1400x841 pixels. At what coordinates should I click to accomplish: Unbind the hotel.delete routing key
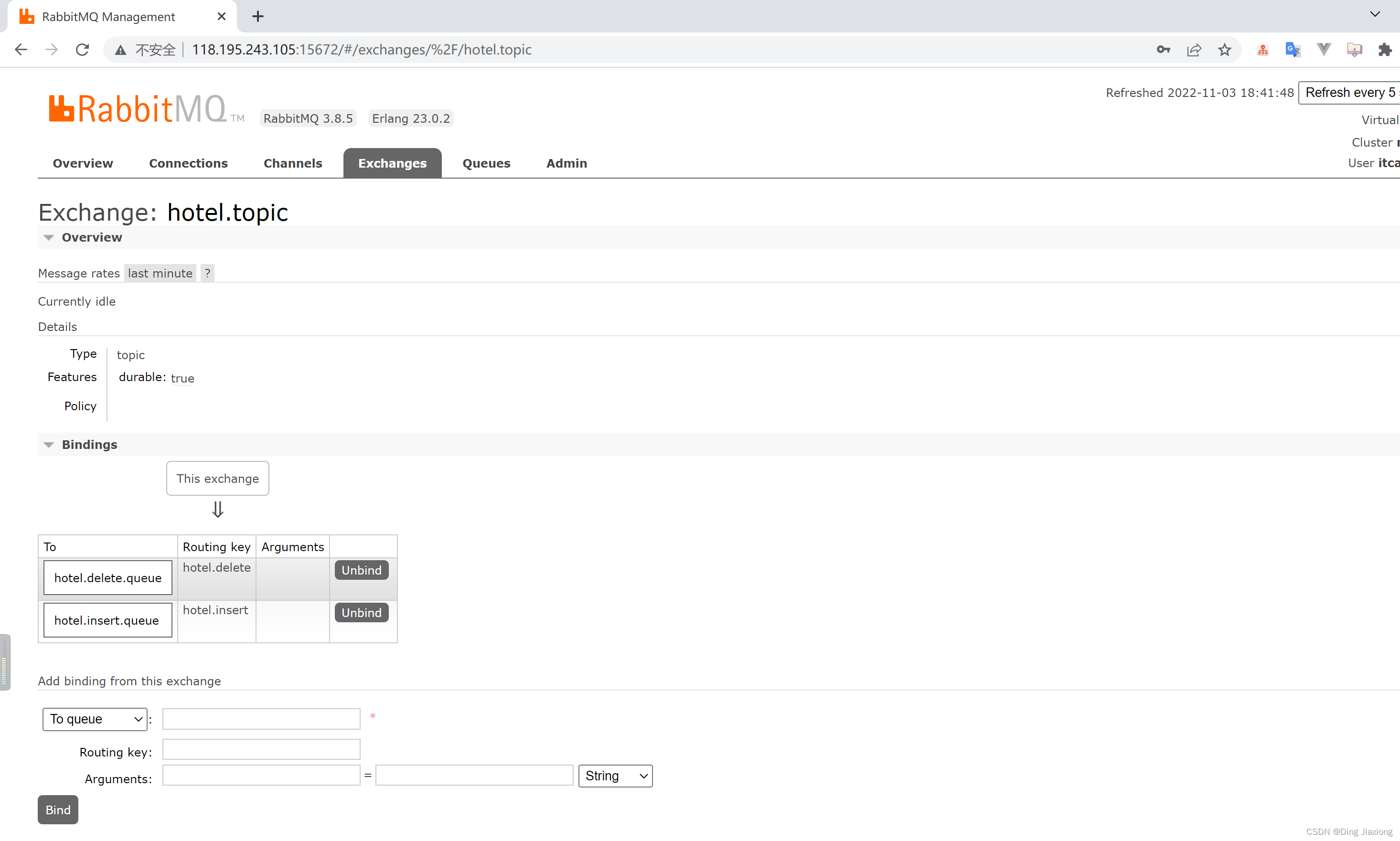pyautogui.click(x=362, y=570)
